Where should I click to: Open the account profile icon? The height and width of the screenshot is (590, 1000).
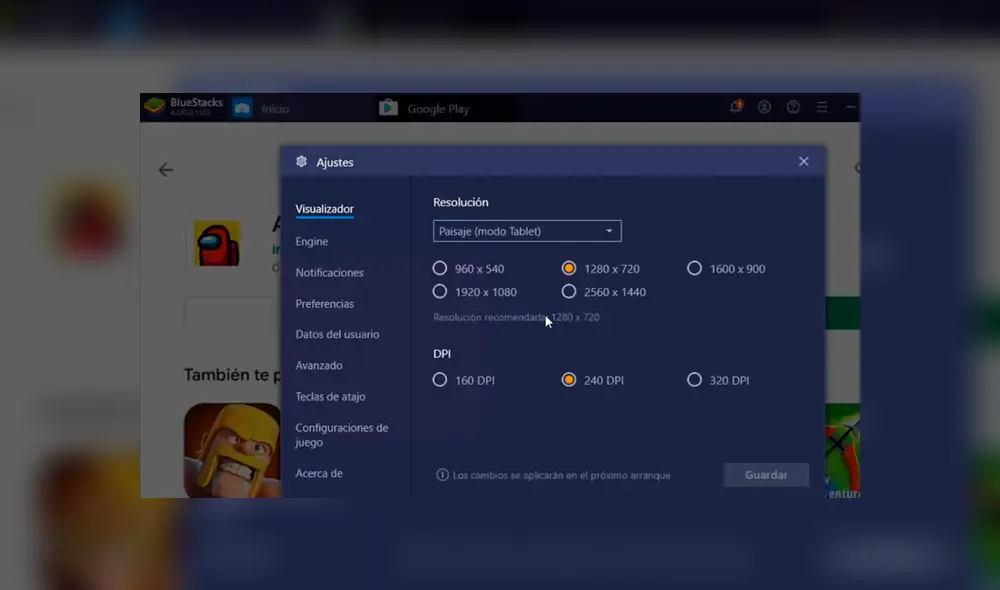(x=764, y=106)
